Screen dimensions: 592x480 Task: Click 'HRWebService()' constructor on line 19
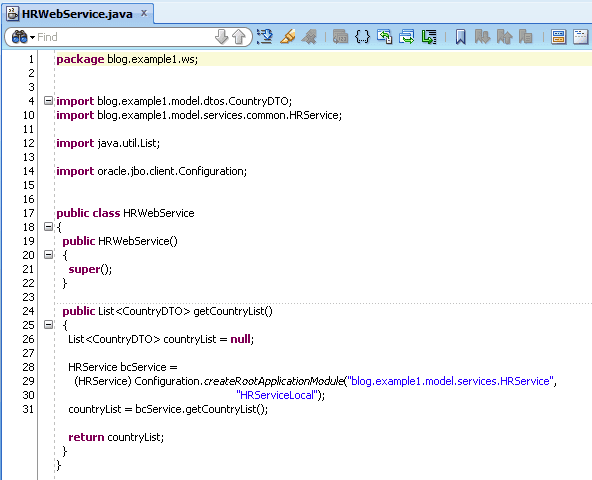click(138, 241)
